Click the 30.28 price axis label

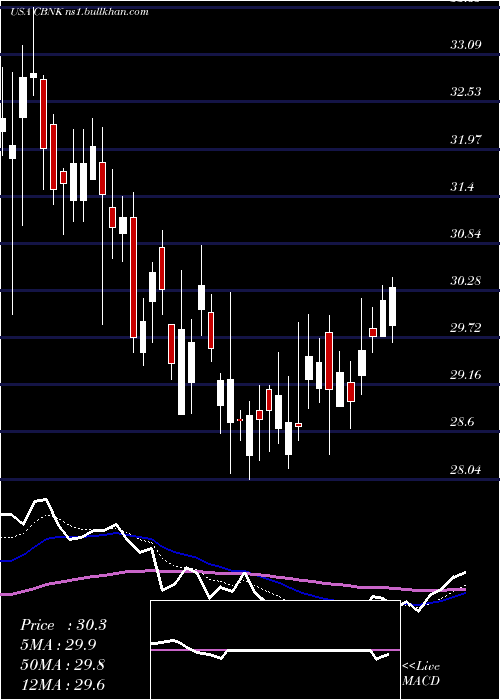pyautogui.click(x=466, y=281)
